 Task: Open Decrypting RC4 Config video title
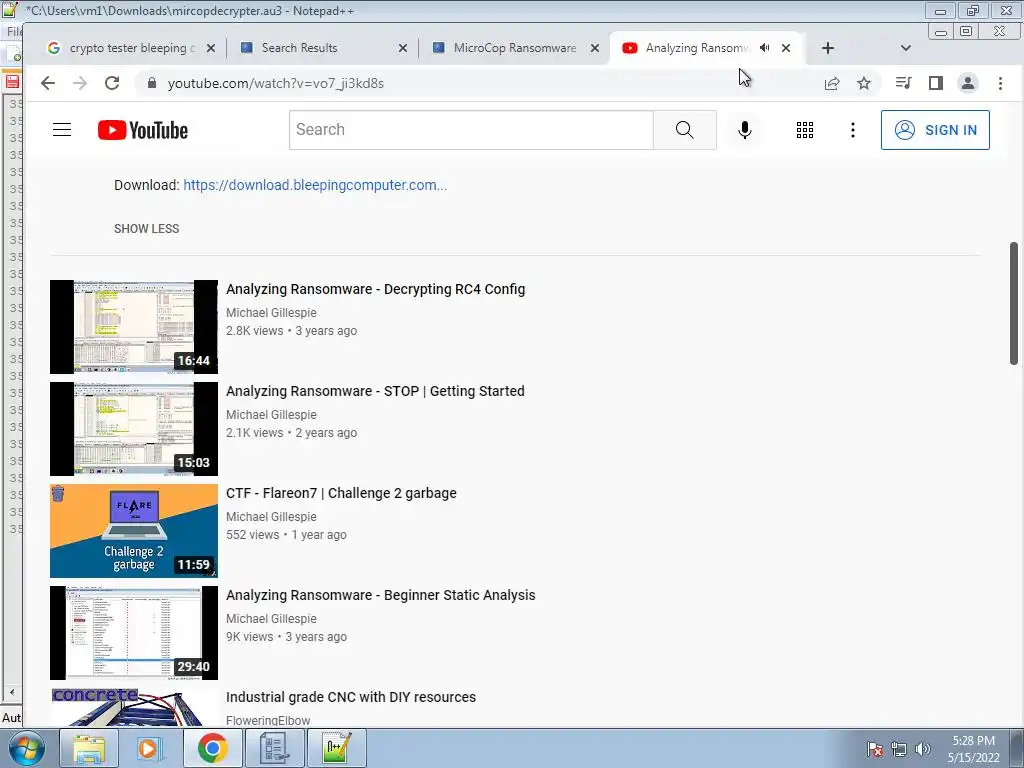click(376, 289)
